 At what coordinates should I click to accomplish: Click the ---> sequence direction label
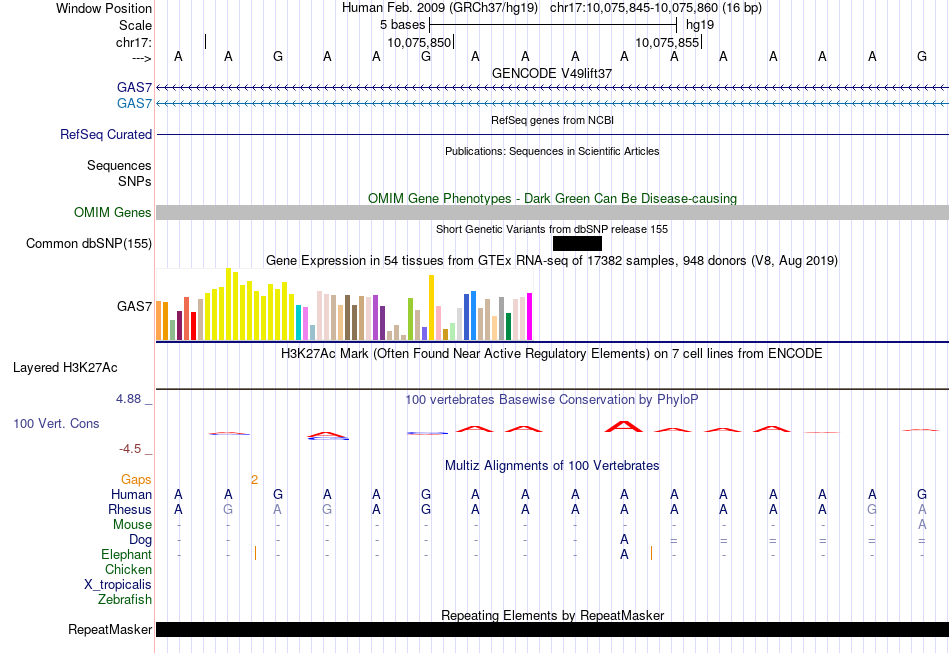(x=142, y=58)
